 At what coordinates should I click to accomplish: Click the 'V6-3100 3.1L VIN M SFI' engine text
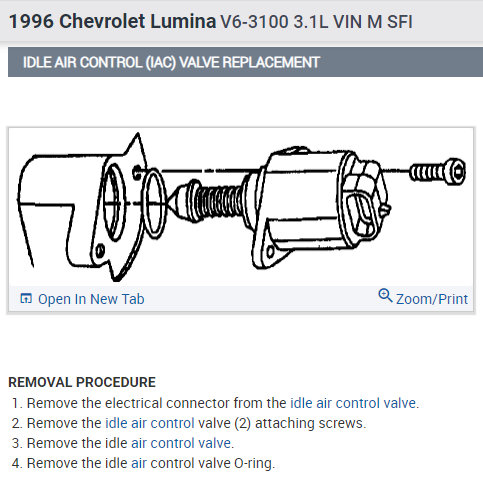click(316, 22)
